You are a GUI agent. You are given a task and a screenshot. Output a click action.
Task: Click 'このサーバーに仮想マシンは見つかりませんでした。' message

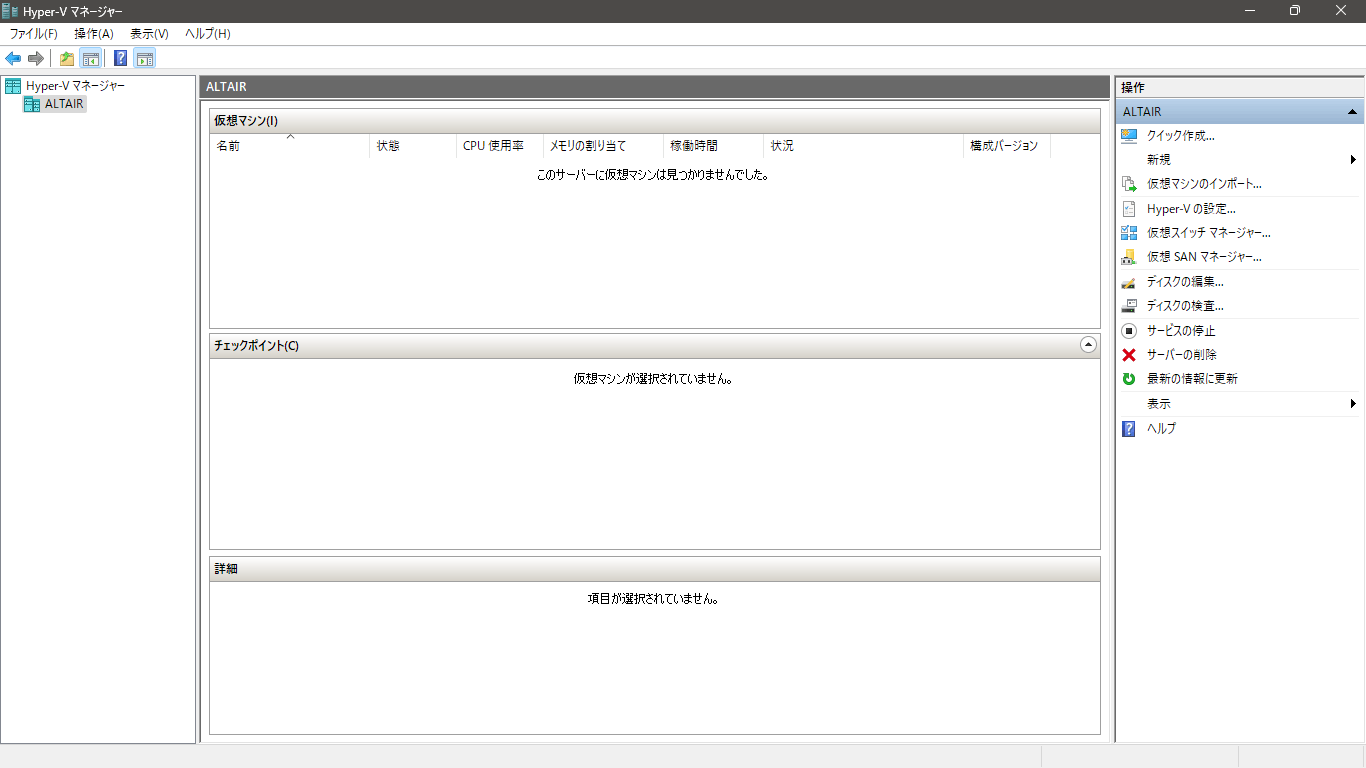coord(652,175)
